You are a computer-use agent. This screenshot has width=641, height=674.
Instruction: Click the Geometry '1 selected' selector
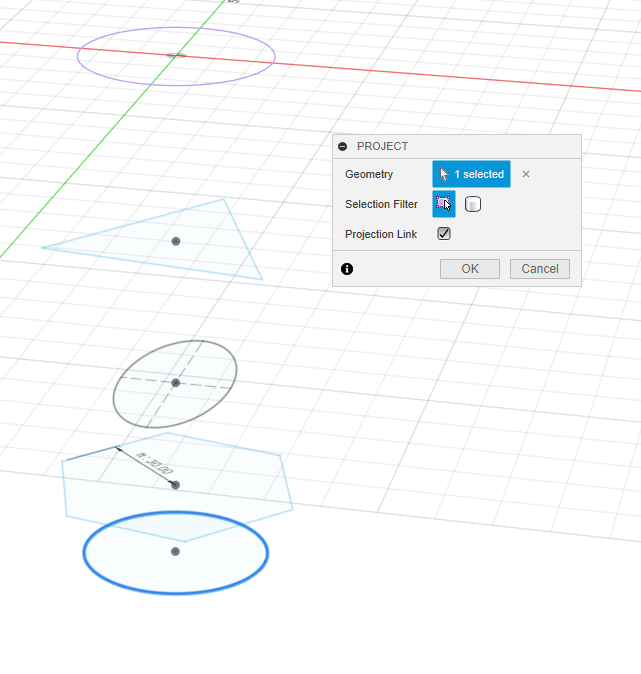pos(471,174)
